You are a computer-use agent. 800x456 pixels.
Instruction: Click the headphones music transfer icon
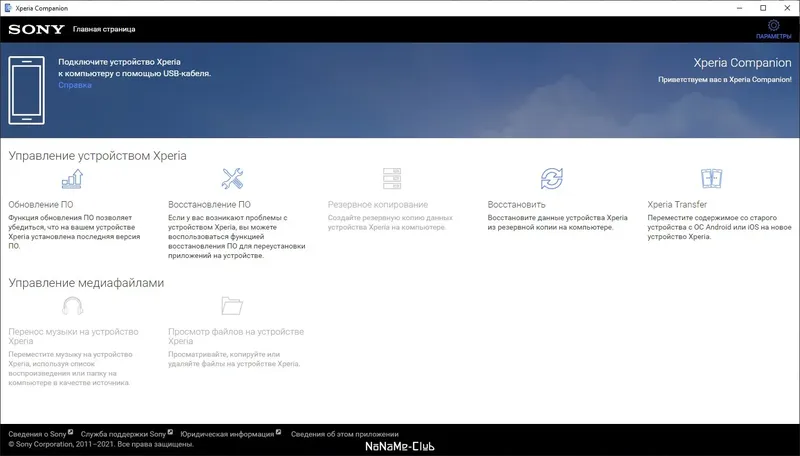pyautogui.click(x=72, y=306)
